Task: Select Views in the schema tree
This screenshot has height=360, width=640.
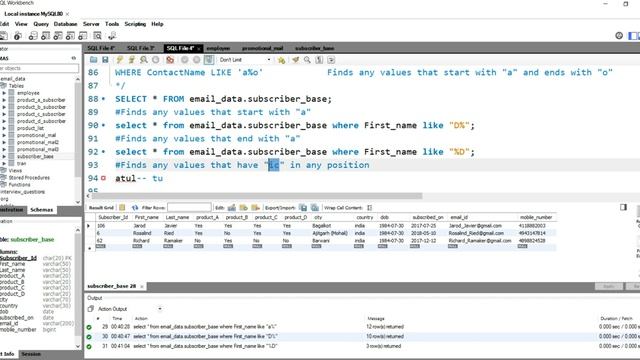Action: (15, 171)
